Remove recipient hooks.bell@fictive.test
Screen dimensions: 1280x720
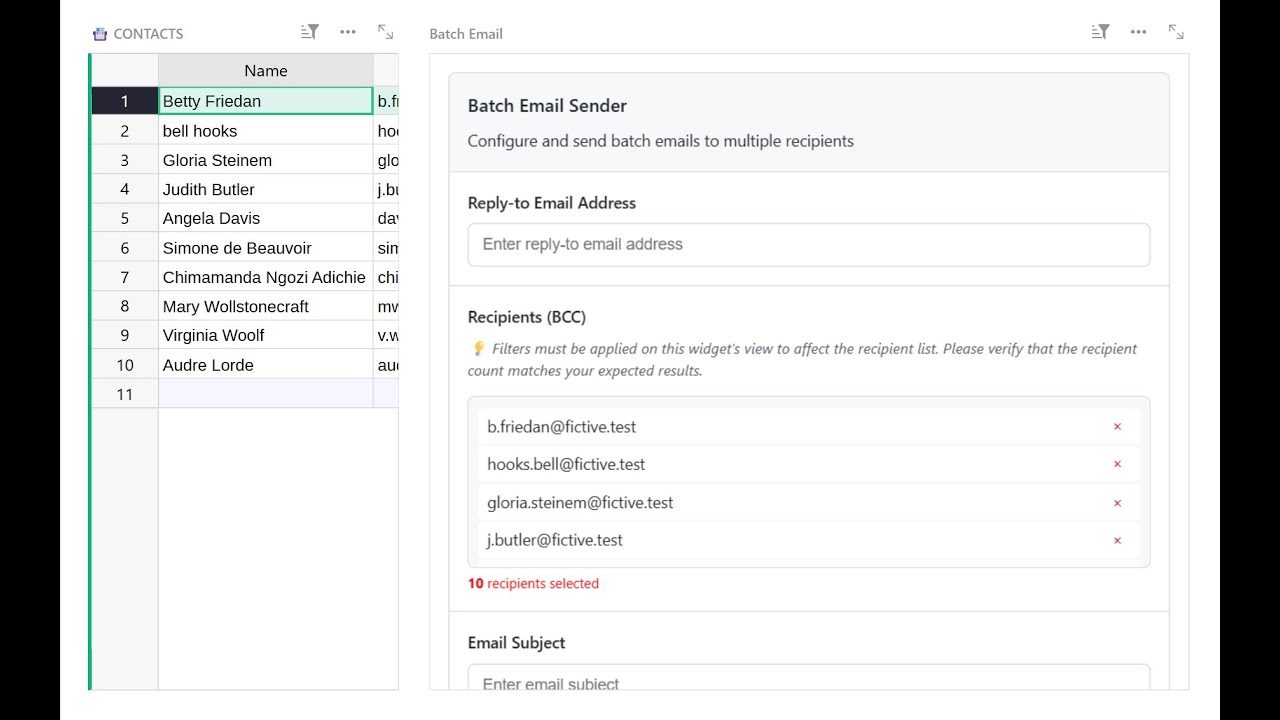click(1117, 464)
